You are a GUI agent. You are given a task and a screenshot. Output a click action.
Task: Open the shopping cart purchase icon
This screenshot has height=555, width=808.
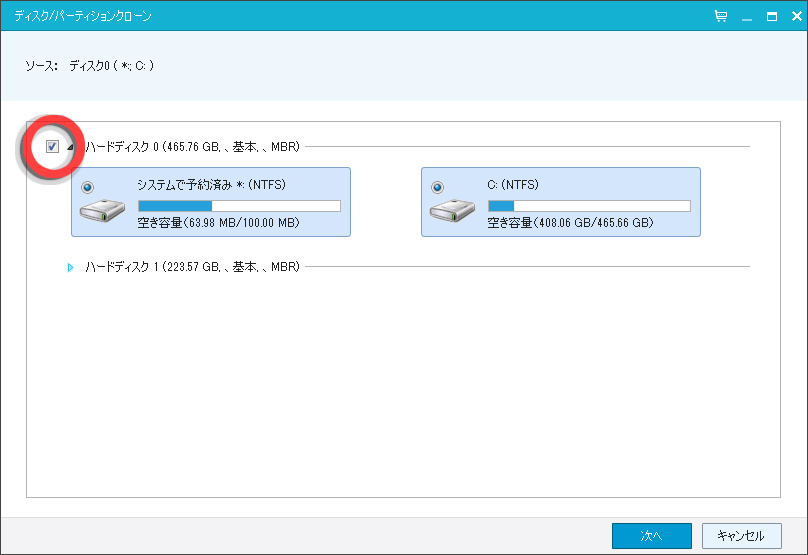pos(721,16)
